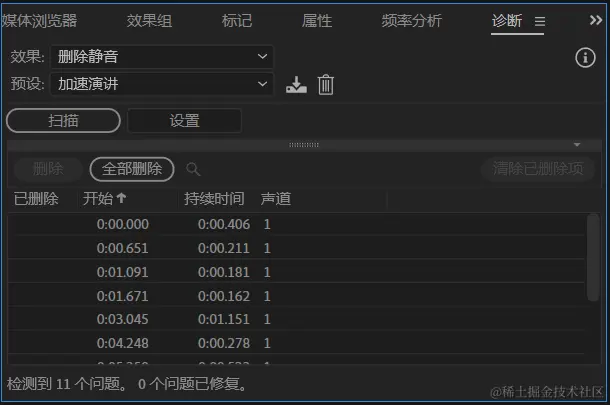The height and width of the screenshot is (405, 610).
Task: Select the row starting at 0:00.651
Action: coord(296,248)
